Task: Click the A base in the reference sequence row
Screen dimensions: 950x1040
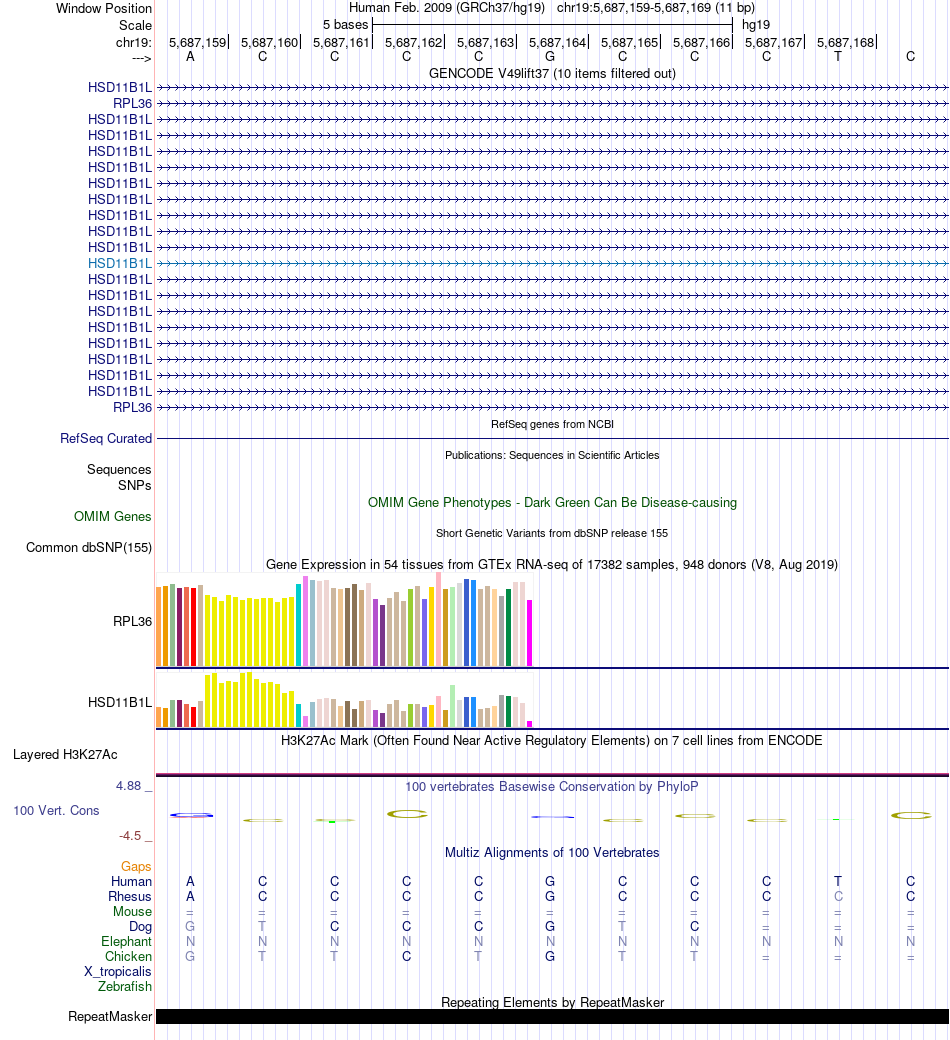Action: [x=190, y=56]
